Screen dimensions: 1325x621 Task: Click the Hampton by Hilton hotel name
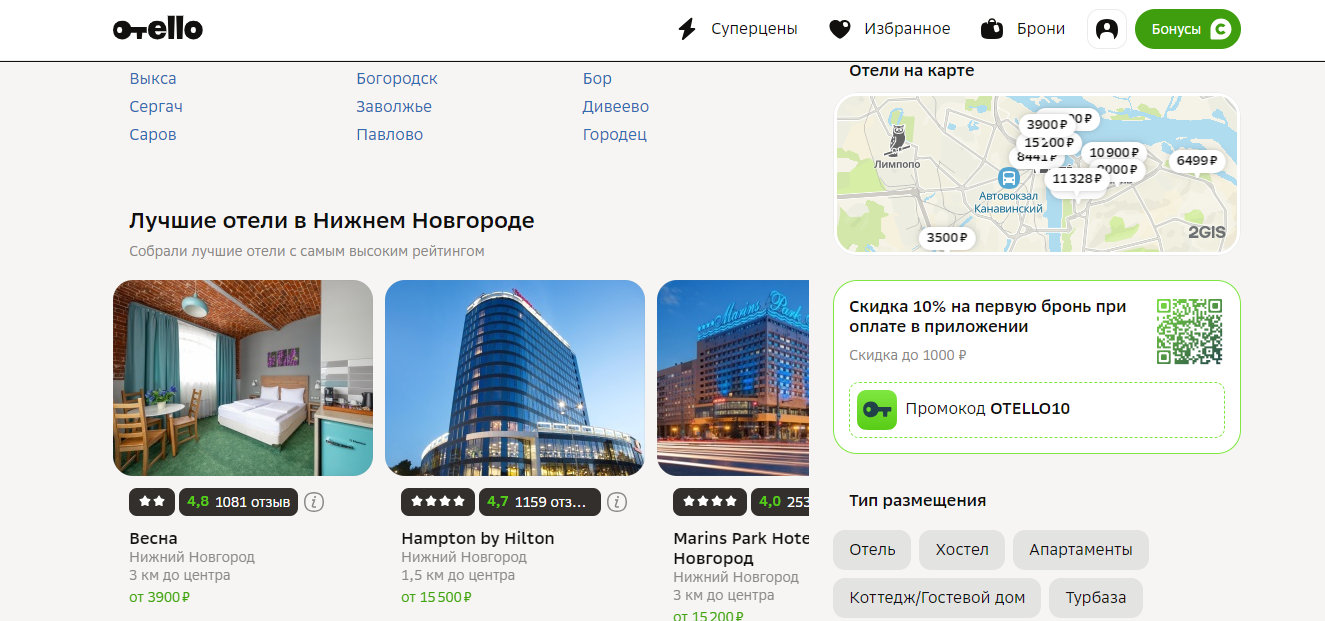point(478,538)
